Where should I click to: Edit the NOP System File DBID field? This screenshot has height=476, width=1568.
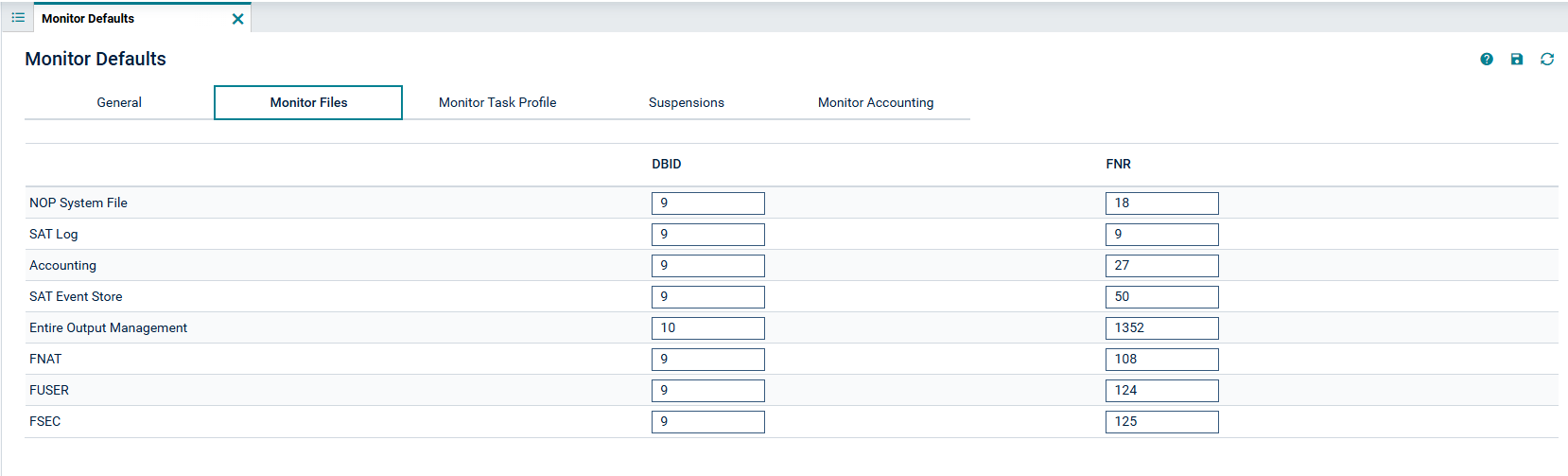pos(708,203)
